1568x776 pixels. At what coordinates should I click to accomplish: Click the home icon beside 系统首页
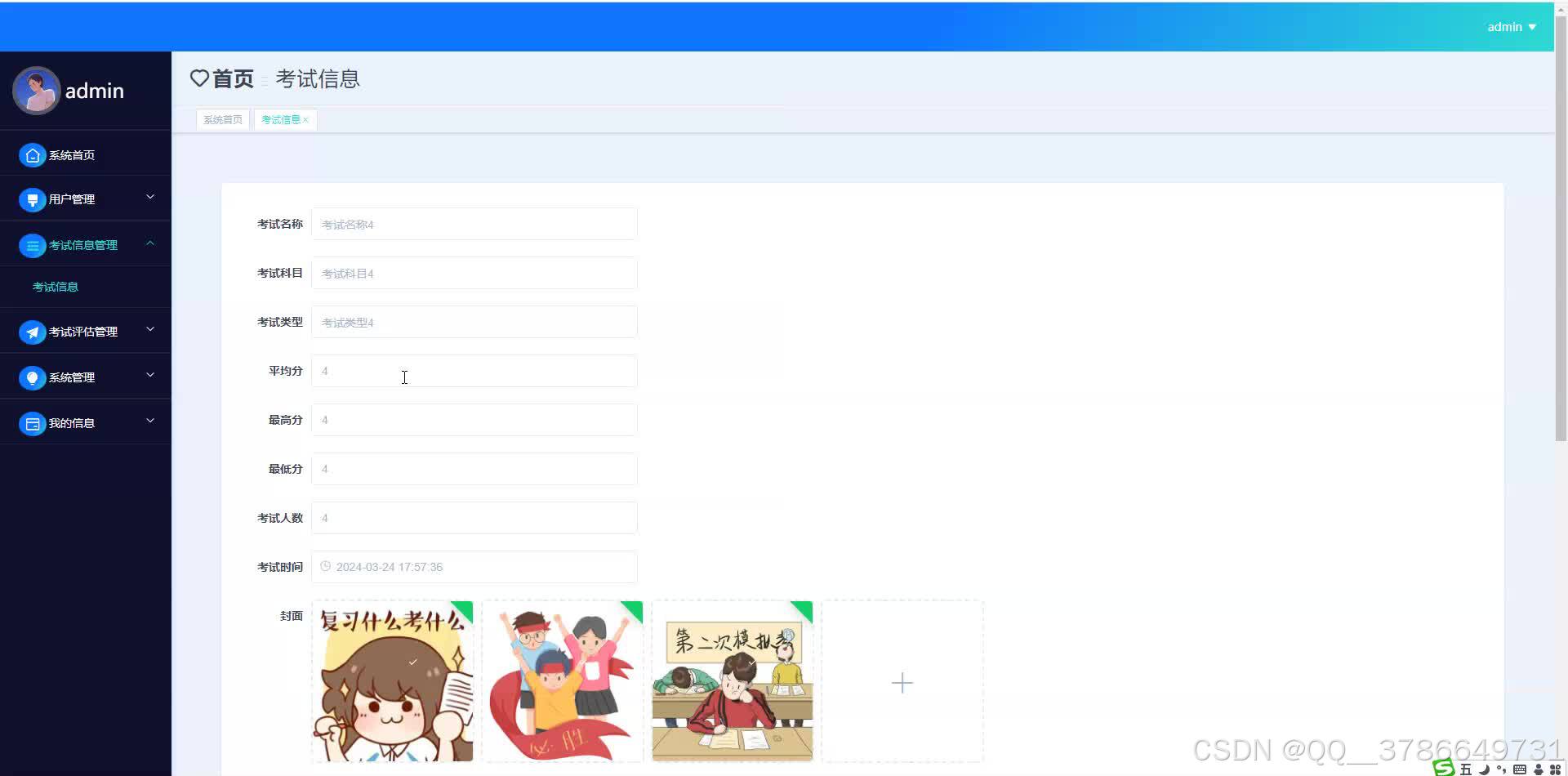click(32, 155)
